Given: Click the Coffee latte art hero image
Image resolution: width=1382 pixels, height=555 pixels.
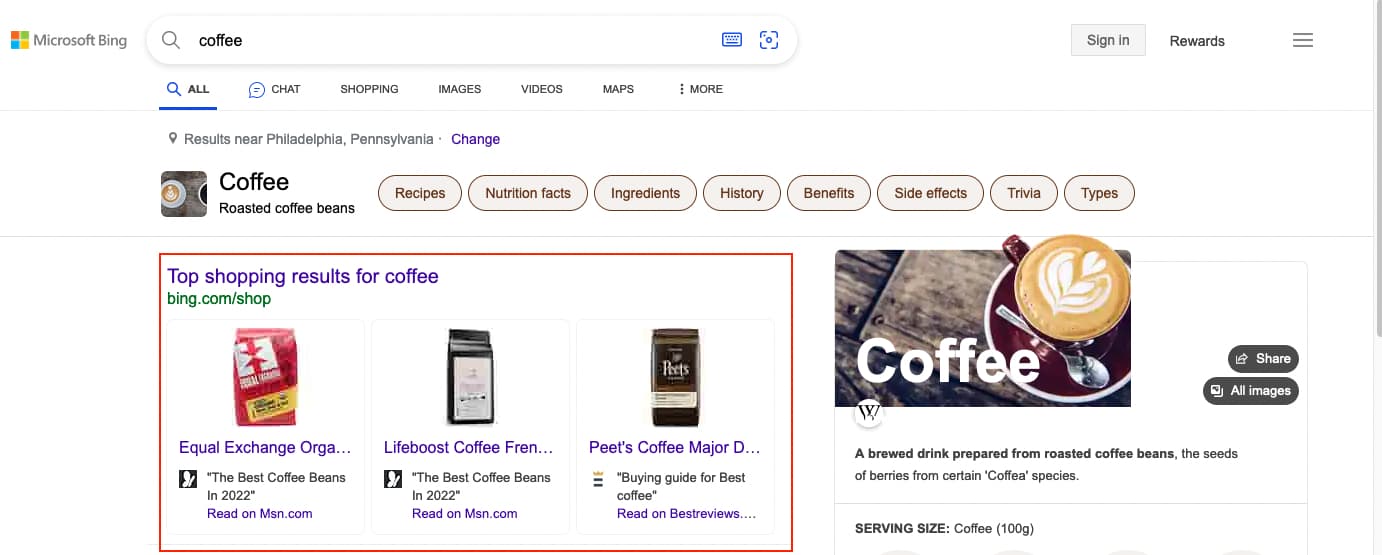Looking at the screenshot, I should click(x=983, y=320).
